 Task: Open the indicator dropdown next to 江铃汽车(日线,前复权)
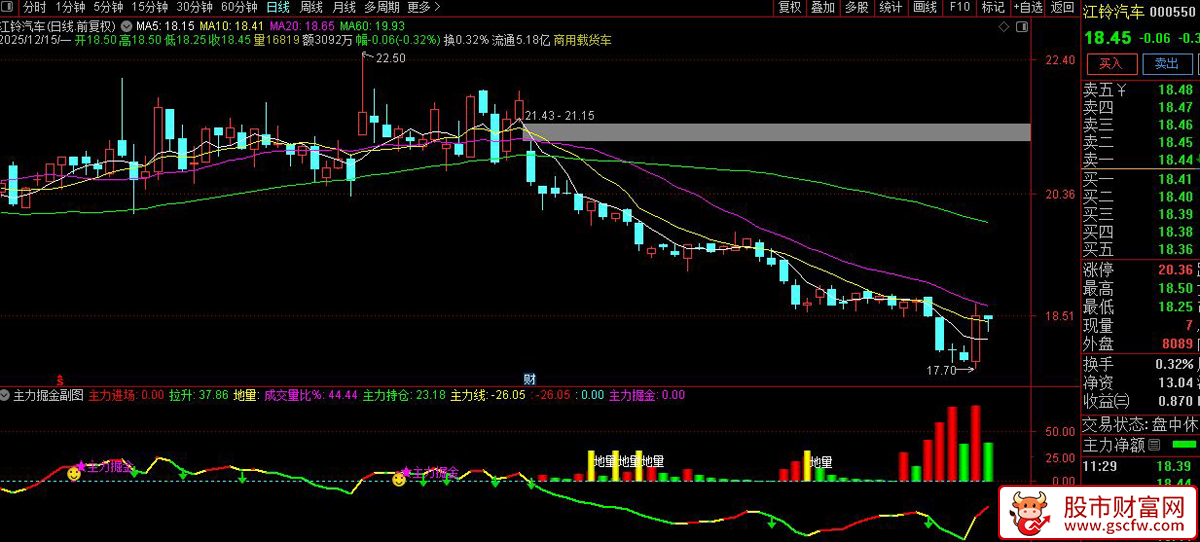point(126,25)
